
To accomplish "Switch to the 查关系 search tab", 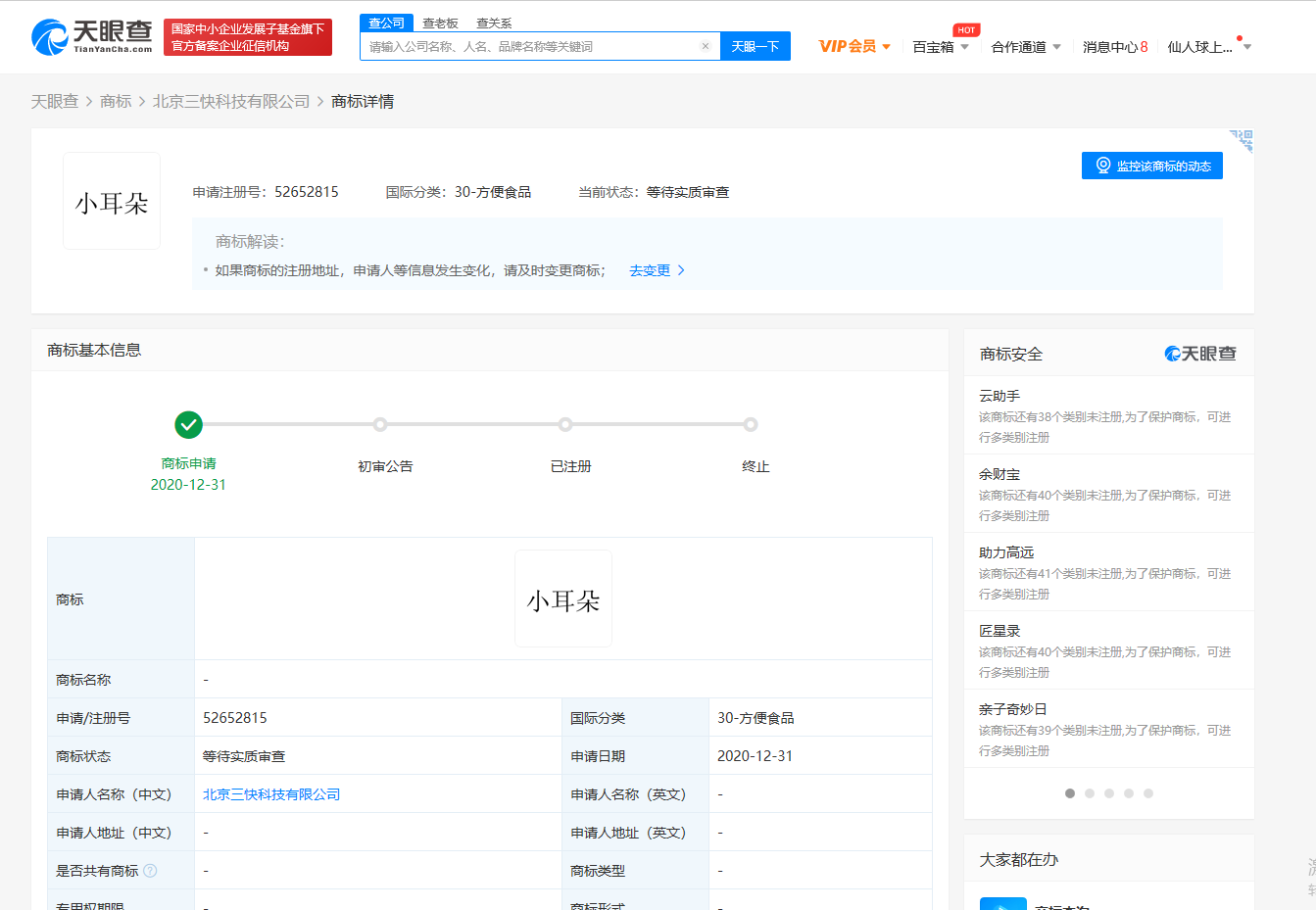I will (494, 23).
